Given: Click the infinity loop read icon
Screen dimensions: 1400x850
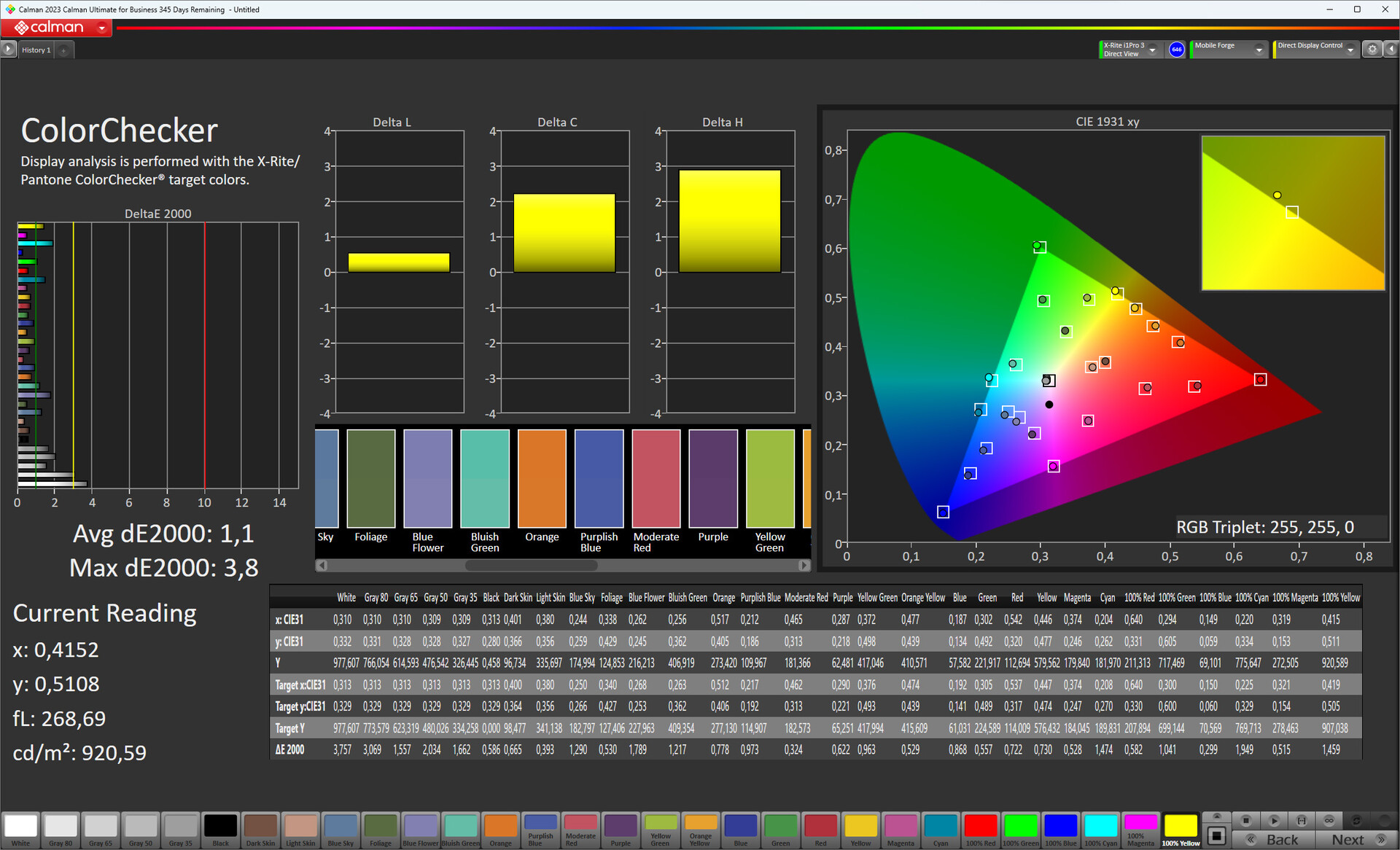Looking at the screenshot, I should pyautogui.click(x=1329, y=820).
